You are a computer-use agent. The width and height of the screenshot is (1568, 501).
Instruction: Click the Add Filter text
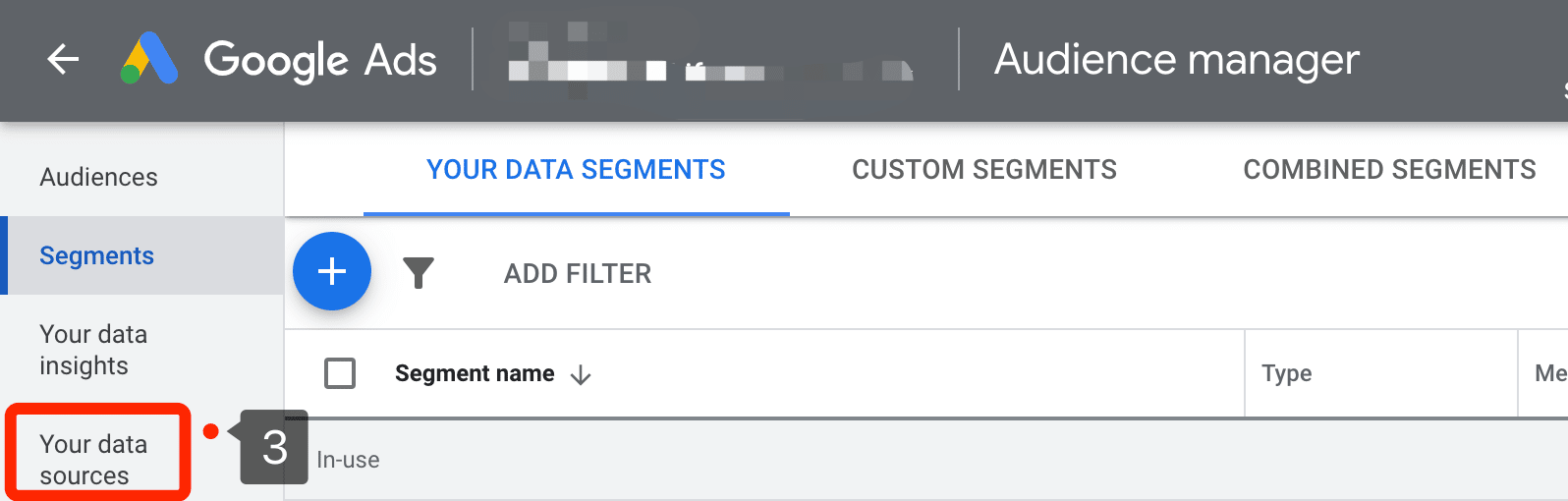(577, 273)
